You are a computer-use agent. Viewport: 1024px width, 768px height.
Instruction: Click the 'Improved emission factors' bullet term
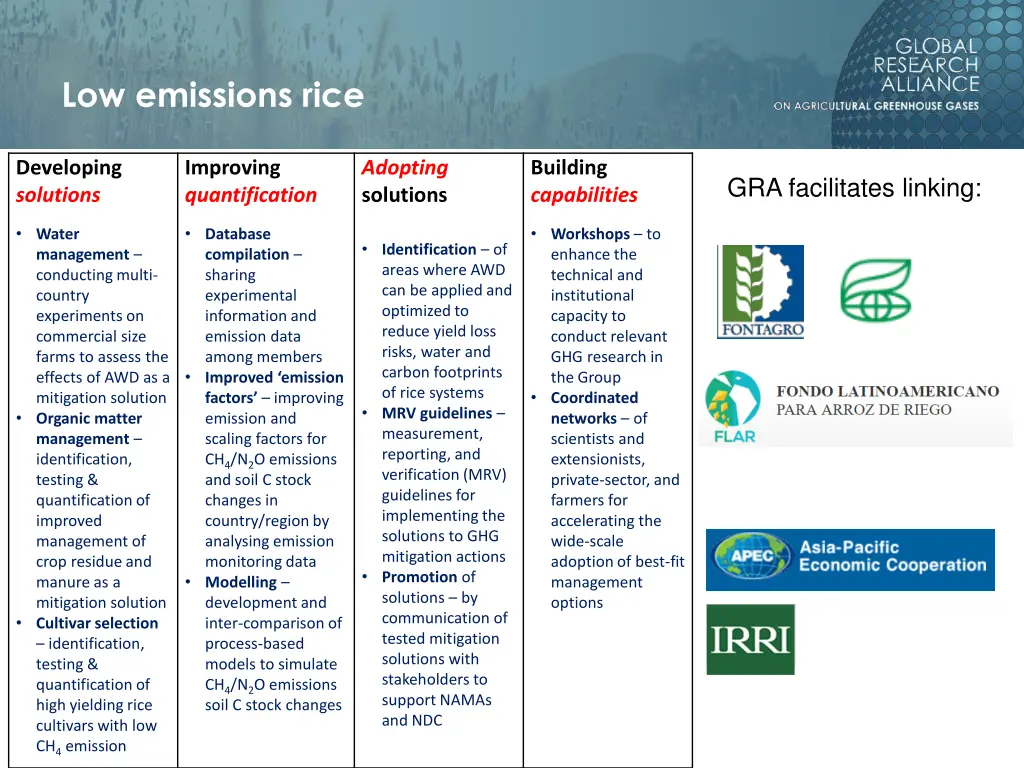coord(274,387)
